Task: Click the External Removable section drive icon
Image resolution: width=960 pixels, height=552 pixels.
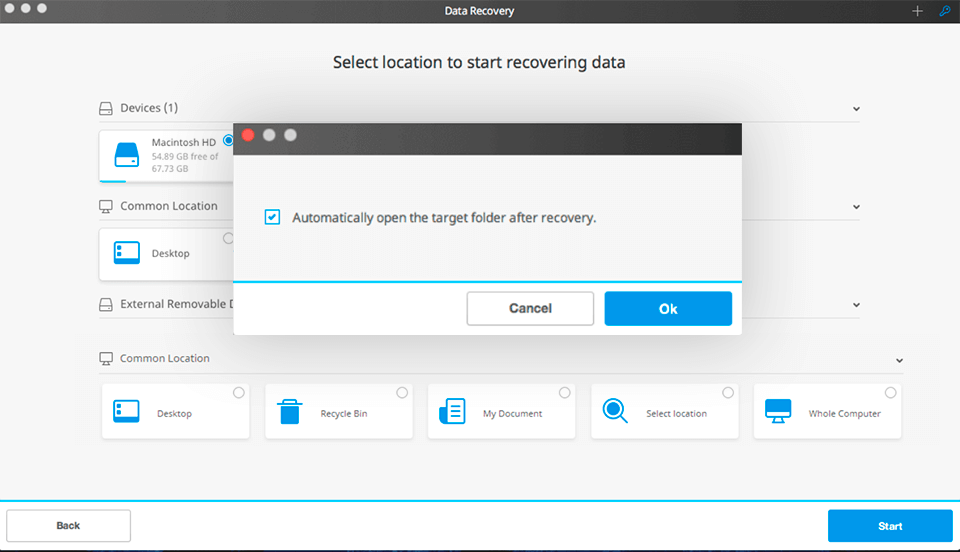Action: tap(106, 305)
